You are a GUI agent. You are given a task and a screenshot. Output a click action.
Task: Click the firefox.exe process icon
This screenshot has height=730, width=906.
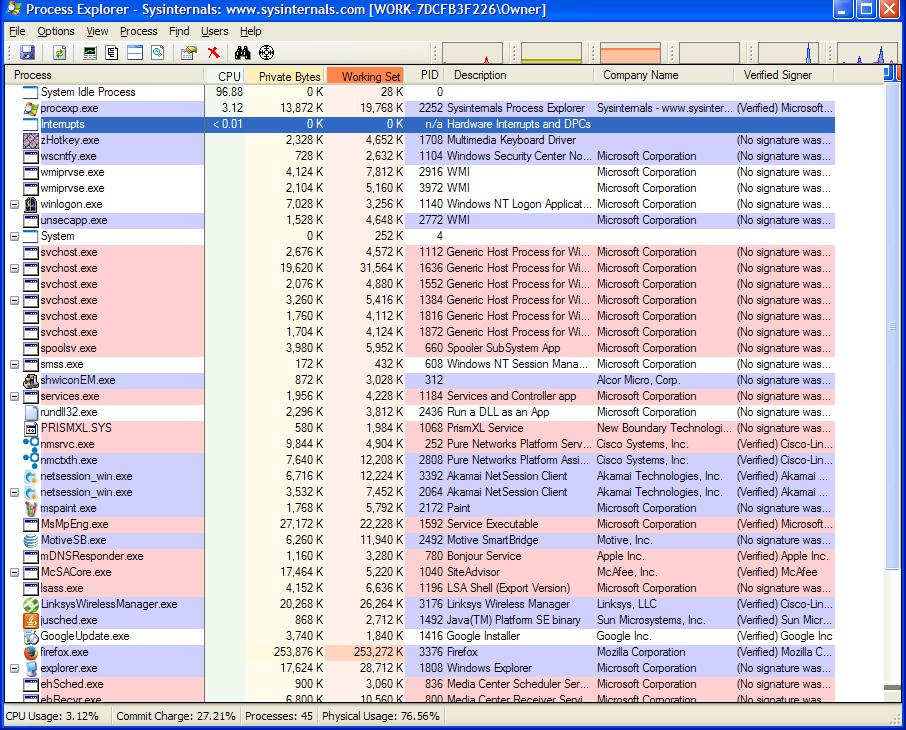[x=31, y=653]
